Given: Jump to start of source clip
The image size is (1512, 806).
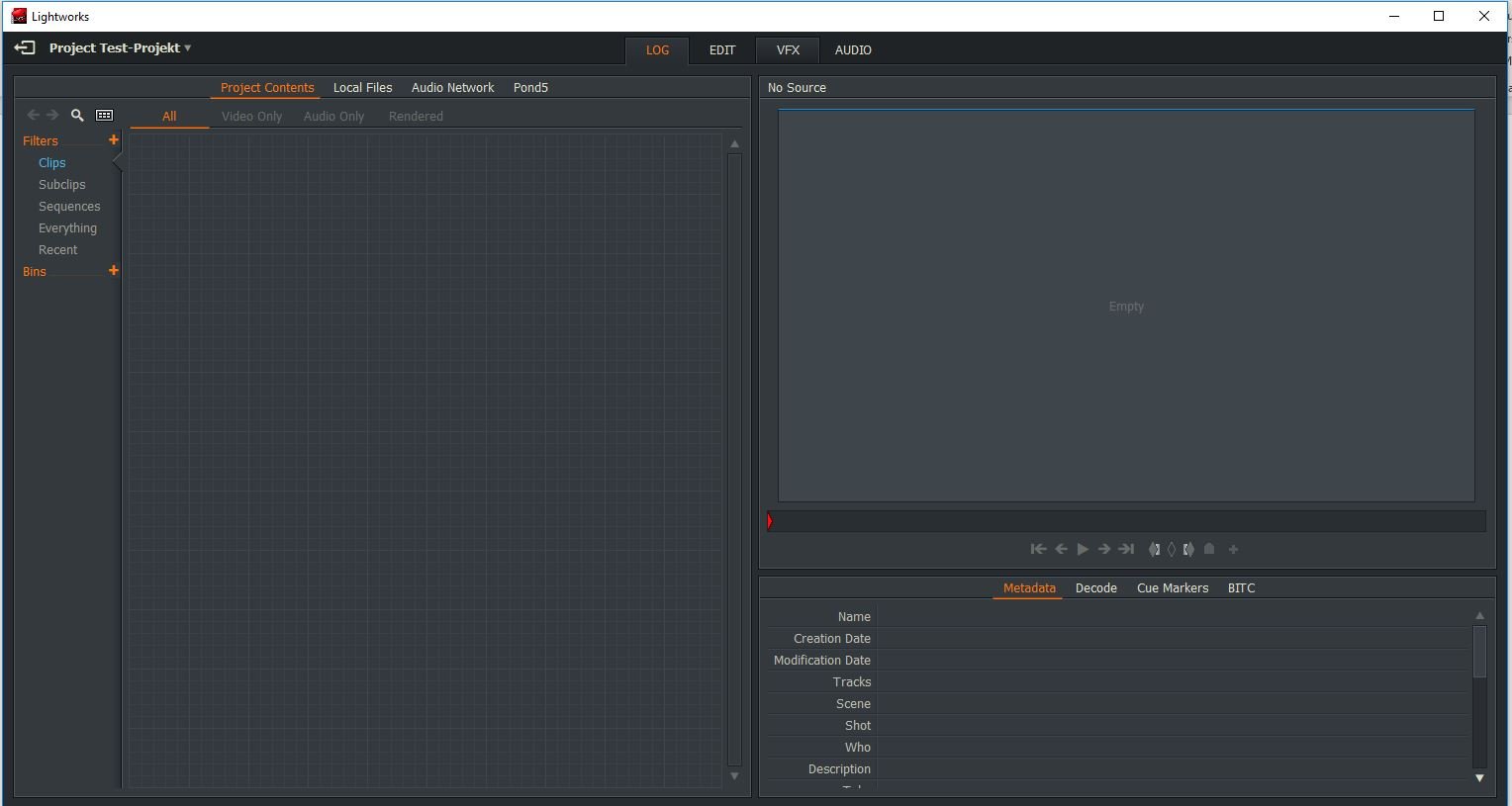Looking at the screenshot, I should (x=1038, y=549).
